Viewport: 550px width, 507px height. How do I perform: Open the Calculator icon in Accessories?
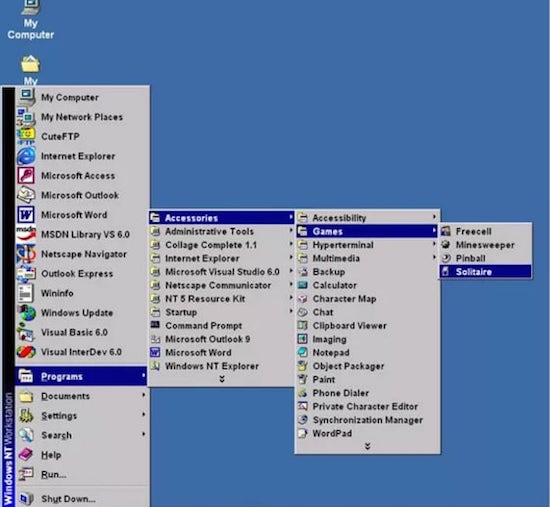tap(302, 285)
